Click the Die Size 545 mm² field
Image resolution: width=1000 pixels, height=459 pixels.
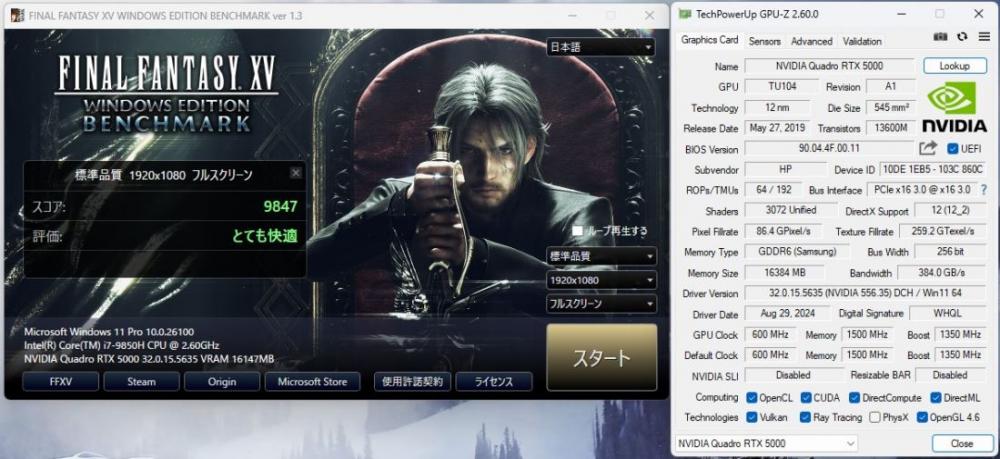click(x=891, y=107)
